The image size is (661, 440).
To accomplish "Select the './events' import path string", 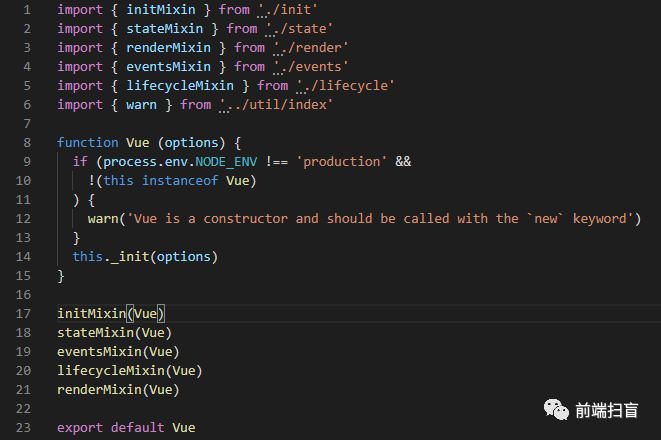I will click(x=310, y=67).
